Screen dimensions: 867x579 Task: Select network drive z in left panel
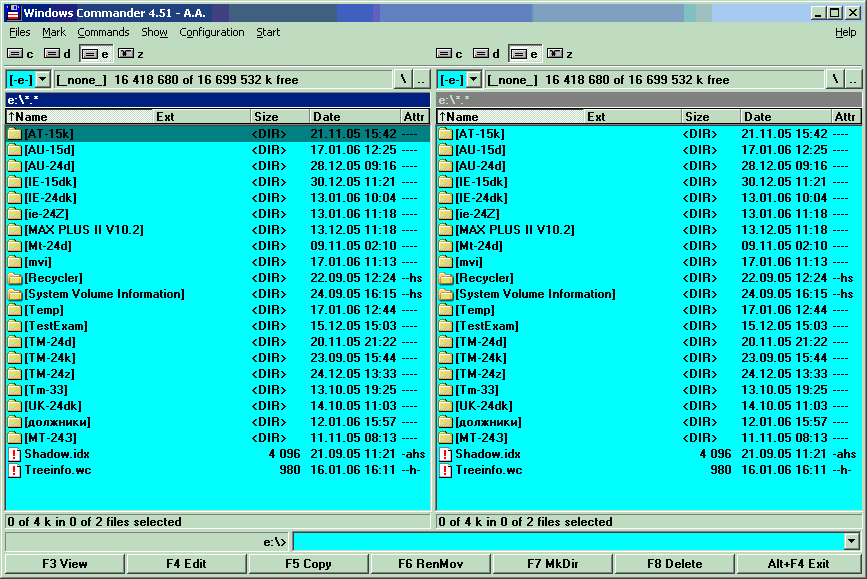[x=132, y=54]
